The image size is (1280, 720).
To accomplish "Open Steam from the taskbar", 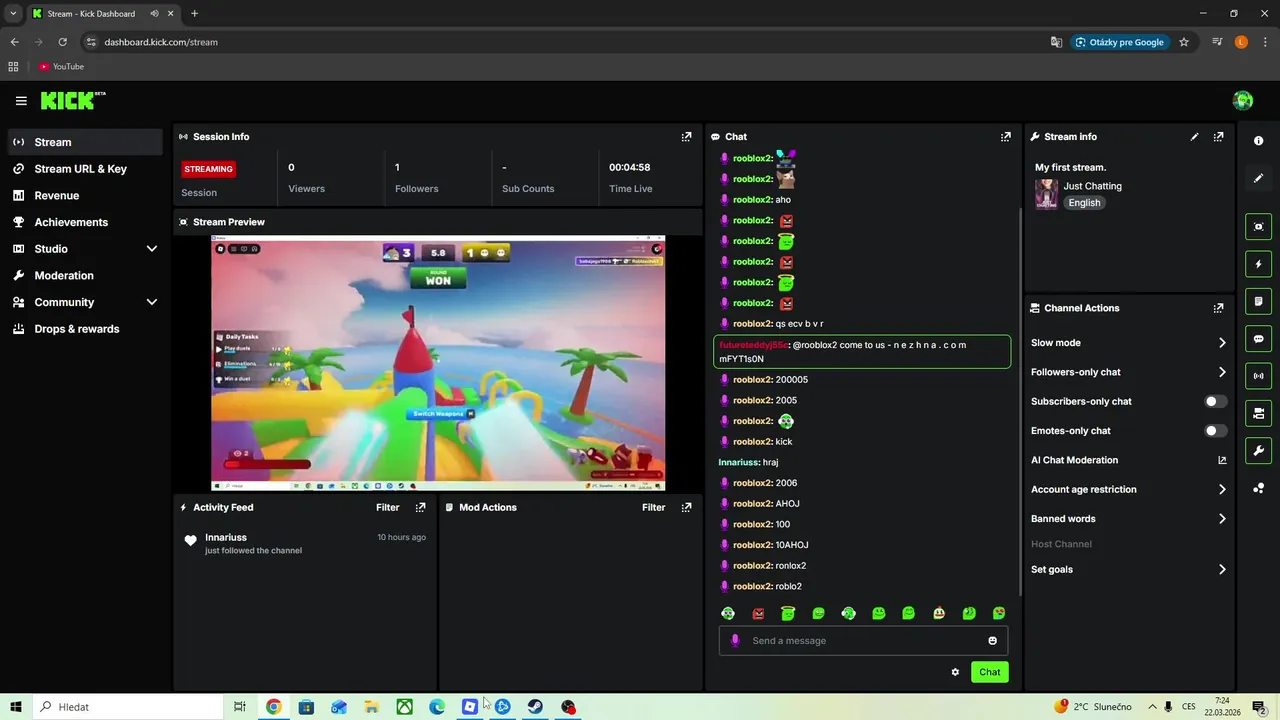I will [x=536, y=707].
